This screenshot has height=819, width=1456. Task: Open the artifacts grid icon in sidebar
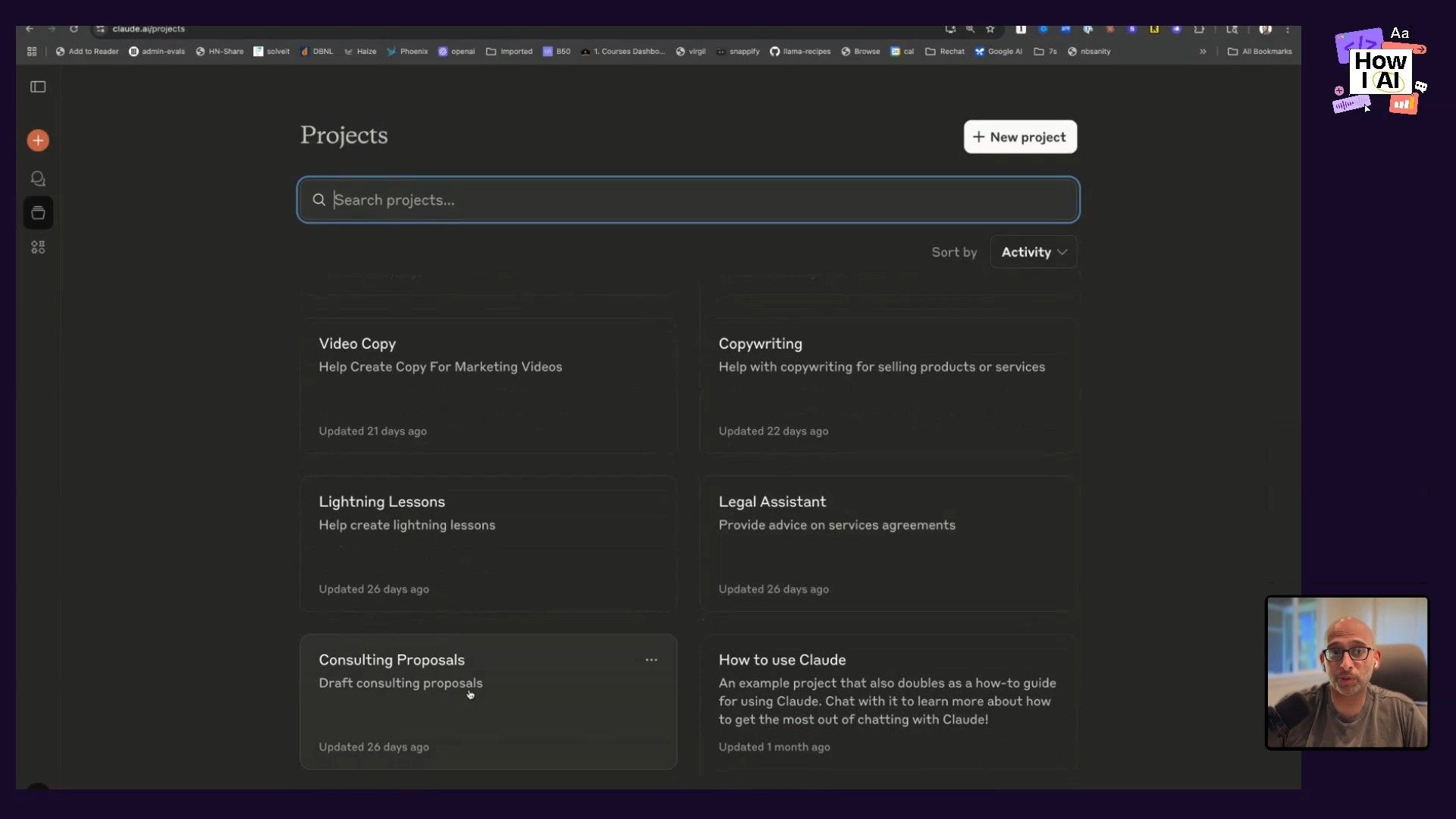coord(38,247)
